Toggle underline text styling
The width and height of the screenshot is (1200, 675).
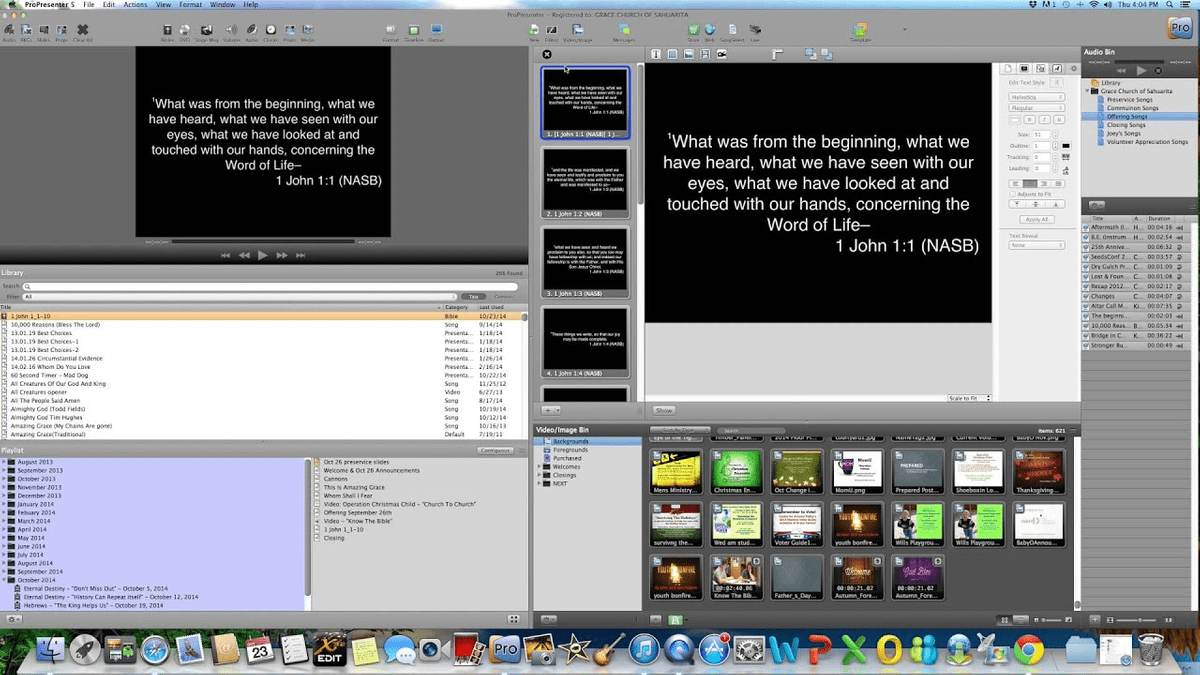(1057, 119)
